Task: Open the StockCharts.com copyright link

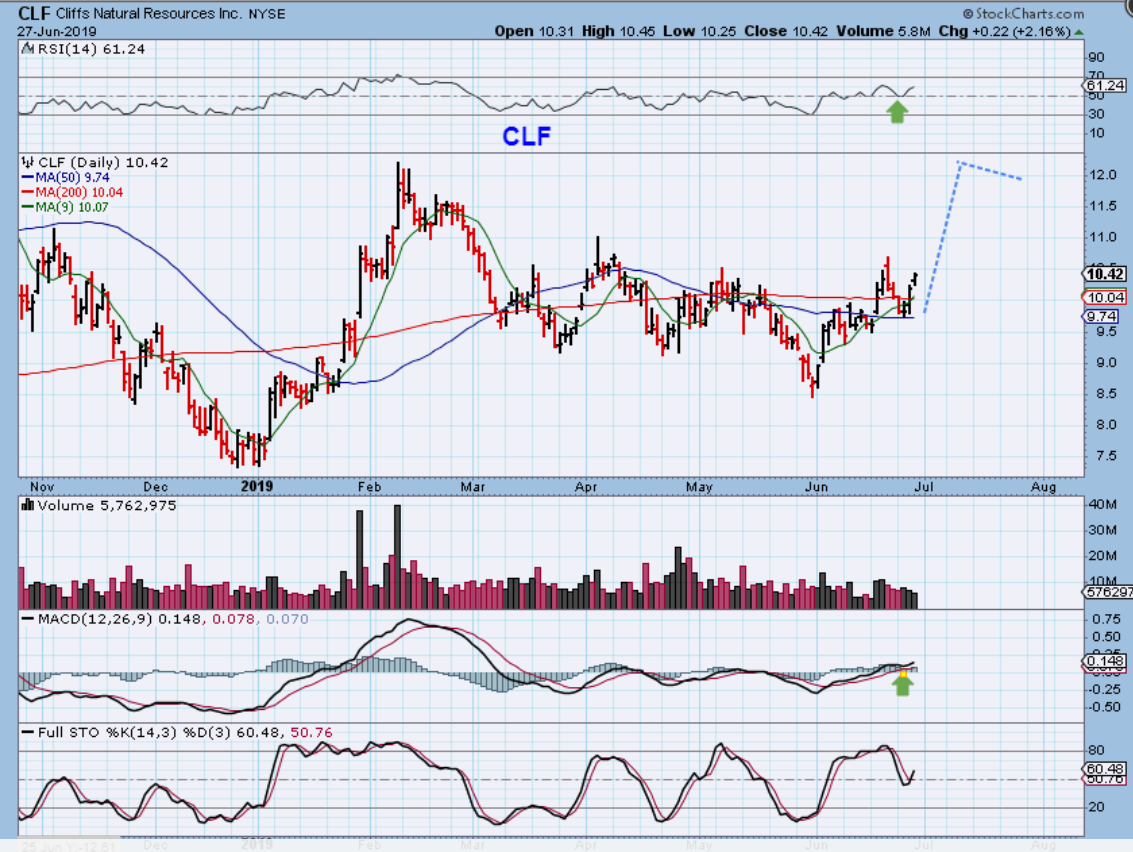Action: (1023, 14)
